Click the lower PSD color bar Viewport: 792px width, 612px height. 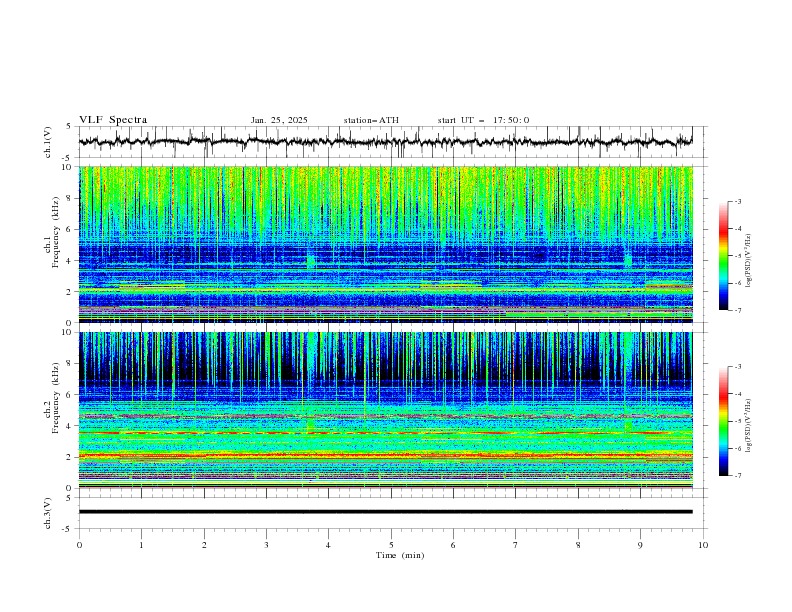(x=723, y=421)
